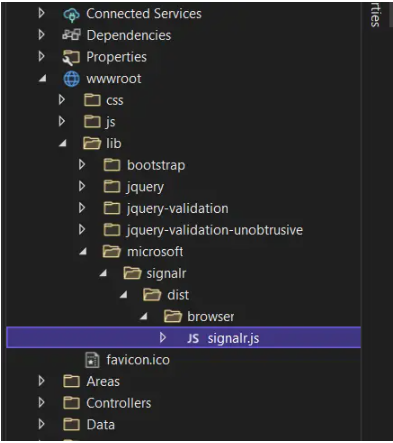
Task: Select the dist folder name
Action: click(x=178, y=295)
